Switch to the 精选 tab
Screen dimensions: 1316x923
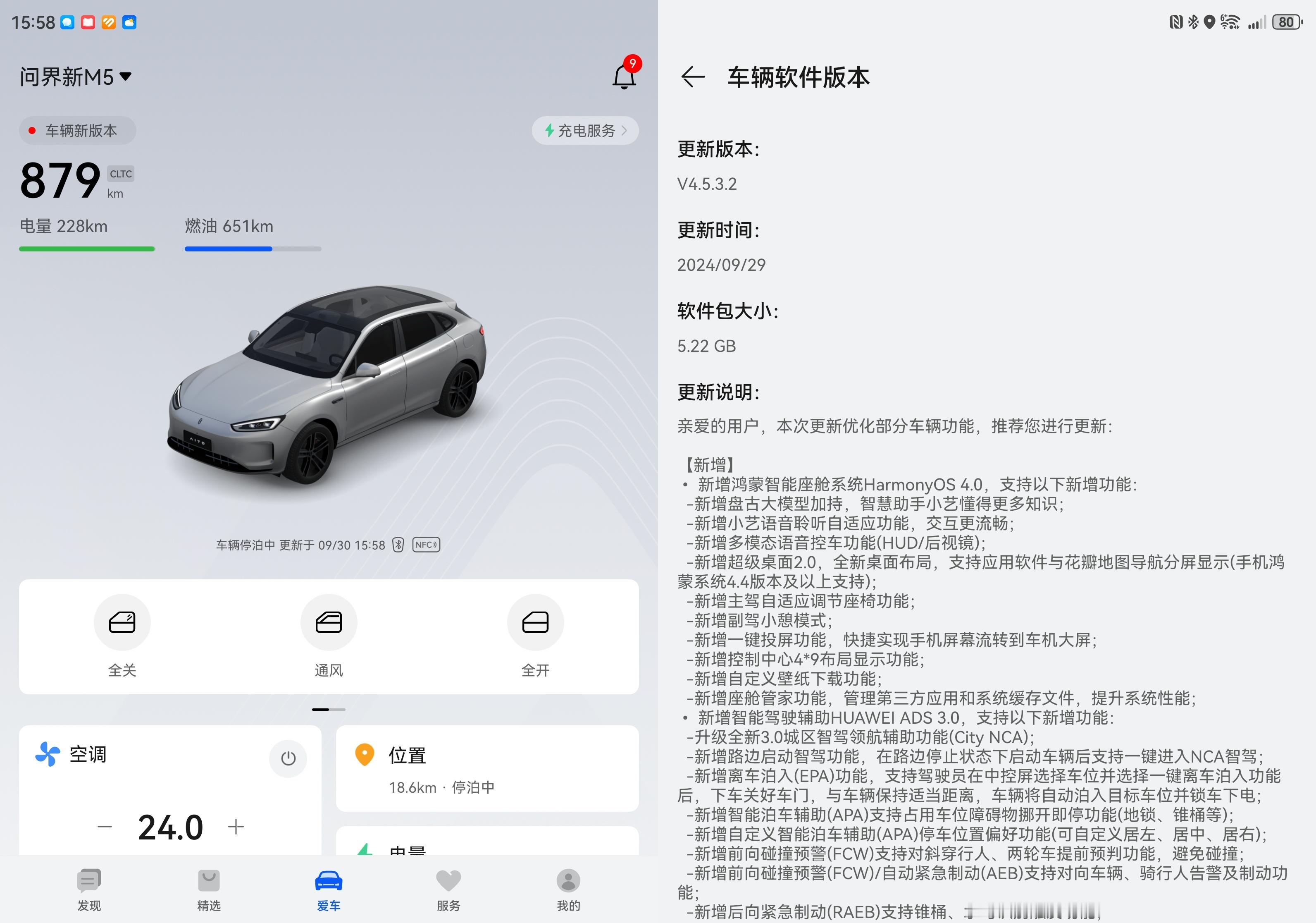[x=209, y=890]
